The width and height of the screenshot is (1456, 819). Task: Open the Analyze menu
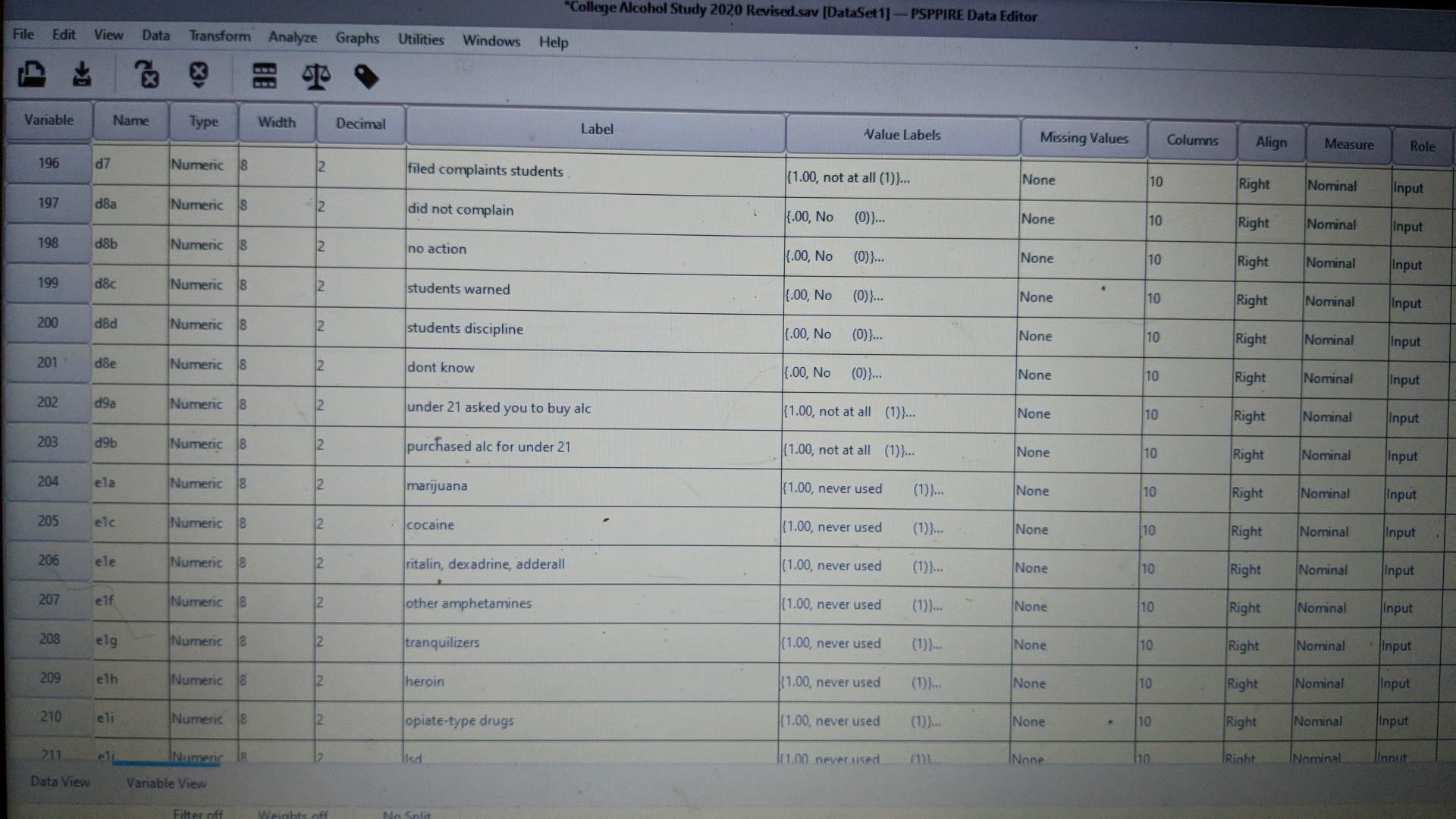point(292,38)
